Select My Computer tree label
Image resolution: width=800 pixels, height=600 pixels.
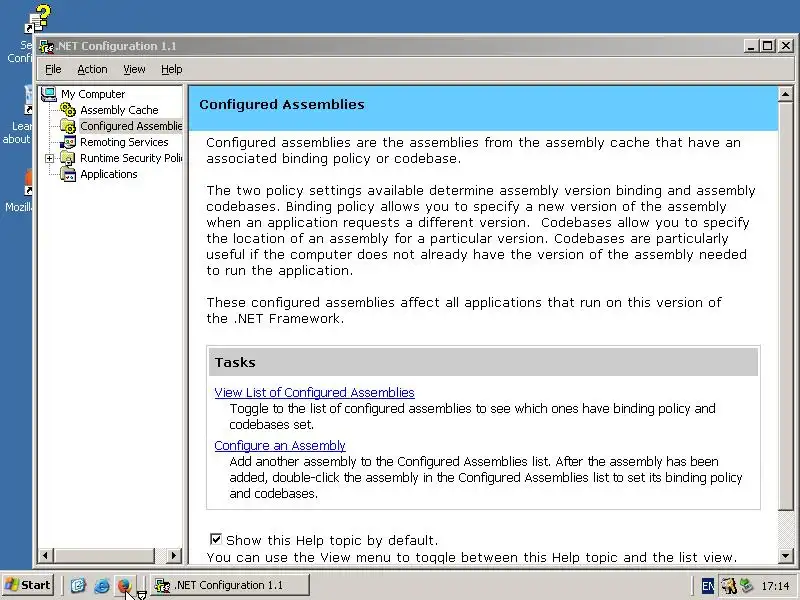(93, 94)
